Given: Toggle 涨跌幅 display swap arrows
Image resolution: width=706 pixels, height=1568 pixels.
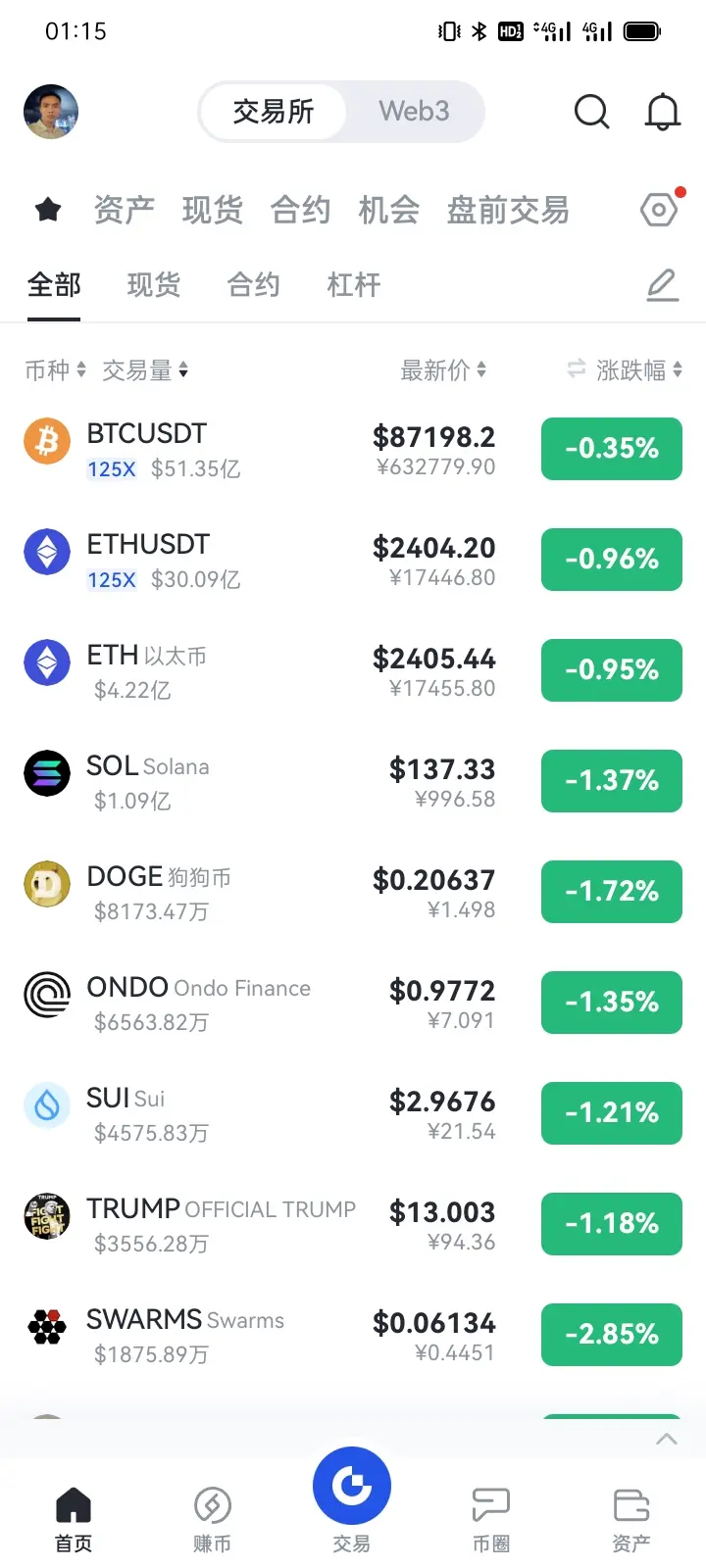Looking at the screenshot, I should pyautogui.click(x=576, y=369).
